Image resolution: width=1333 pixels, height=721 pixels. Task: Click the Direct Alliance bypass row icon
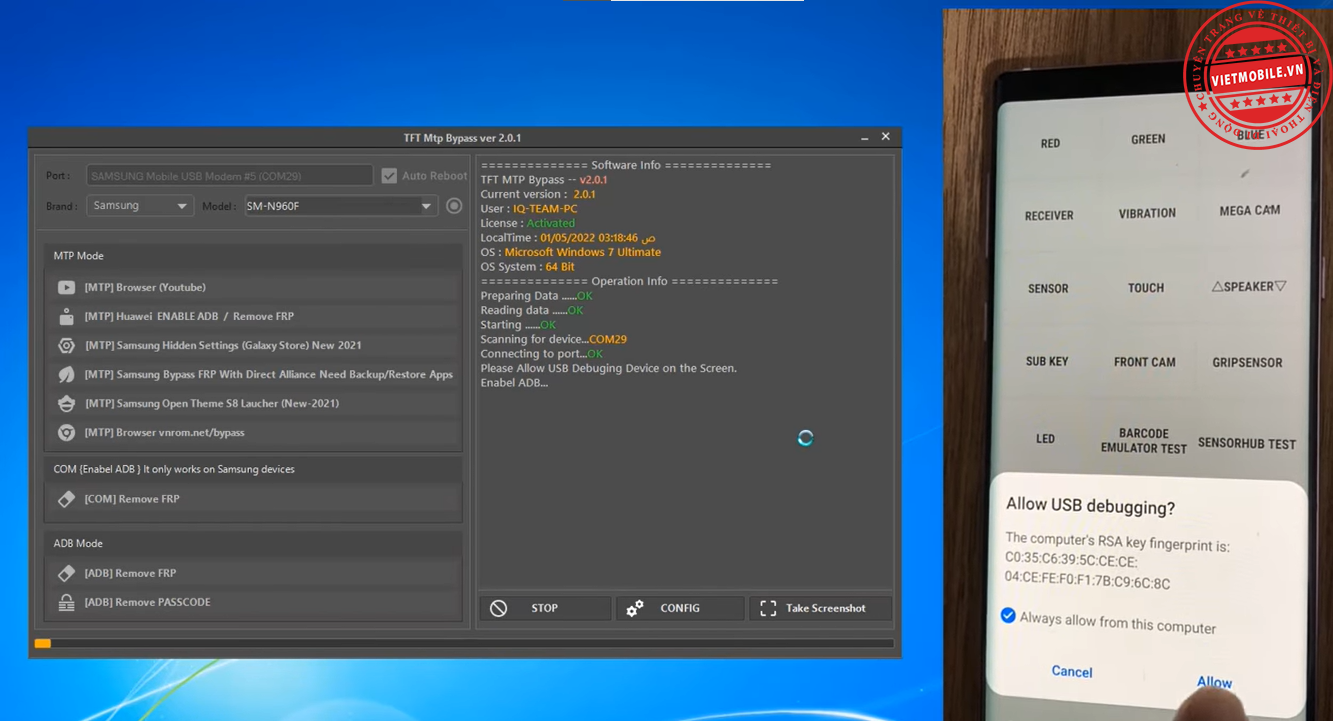[66, 375]
